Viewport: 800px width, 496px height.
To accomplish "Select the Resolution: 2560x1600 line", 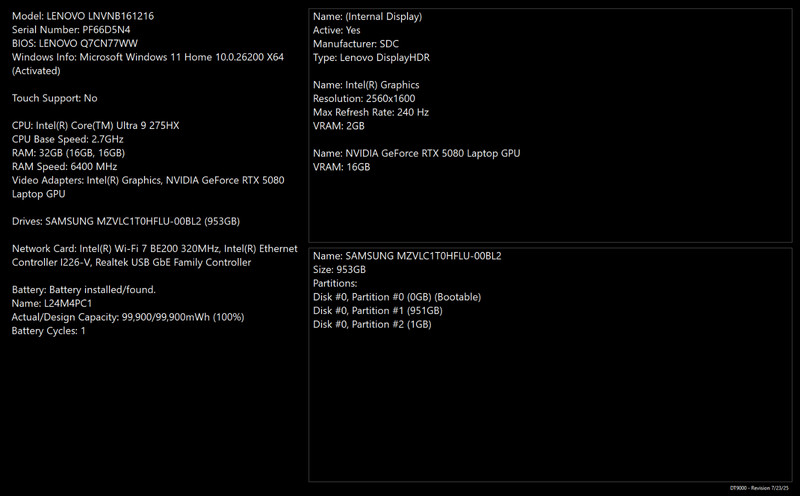I will point(364,99).
